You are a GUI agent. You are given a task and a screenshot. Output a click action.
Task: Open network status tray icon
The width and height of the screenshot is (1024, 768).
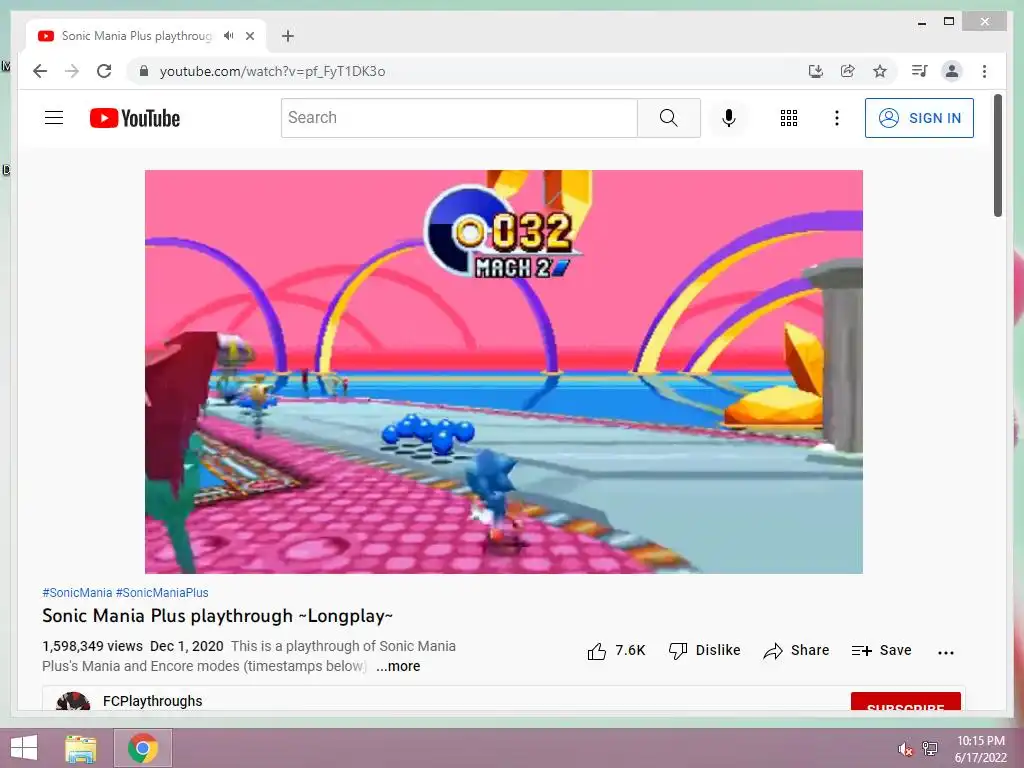930,748
